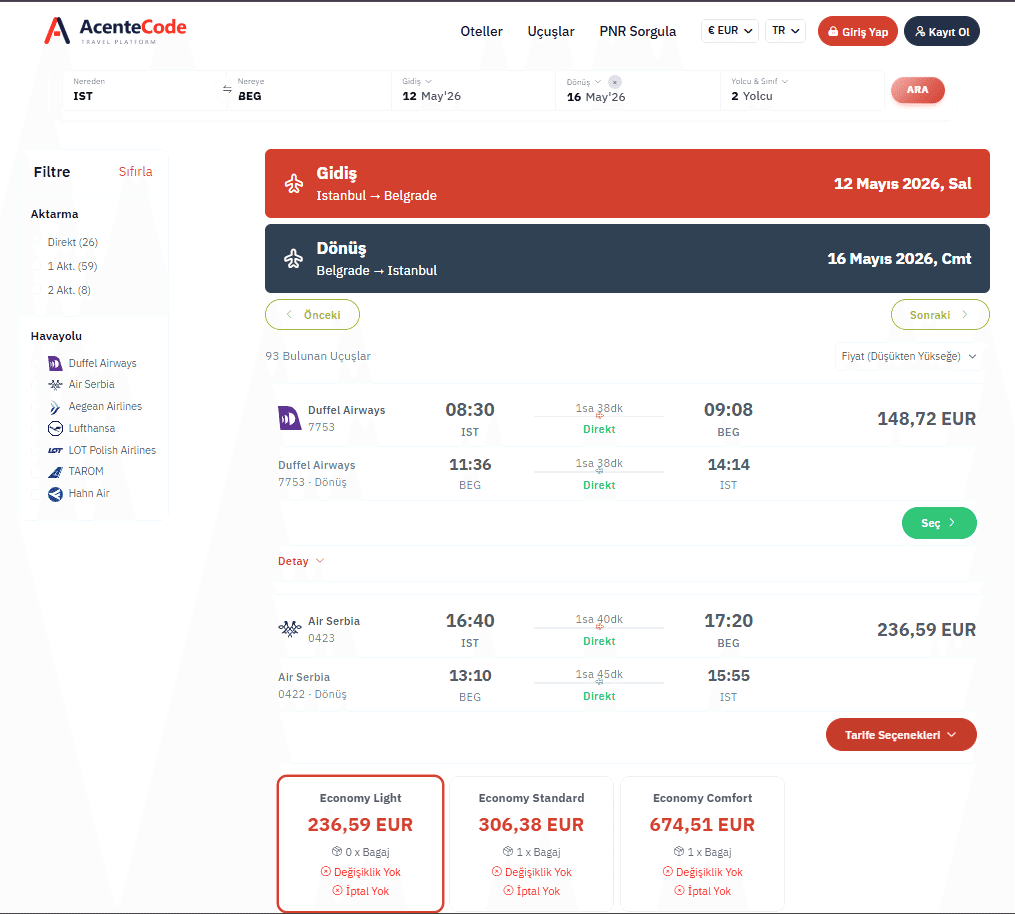The height and width of the screenshot is (914, 1015).
Task: Swap origin and destination airports icon
Action: pos(227,89)
